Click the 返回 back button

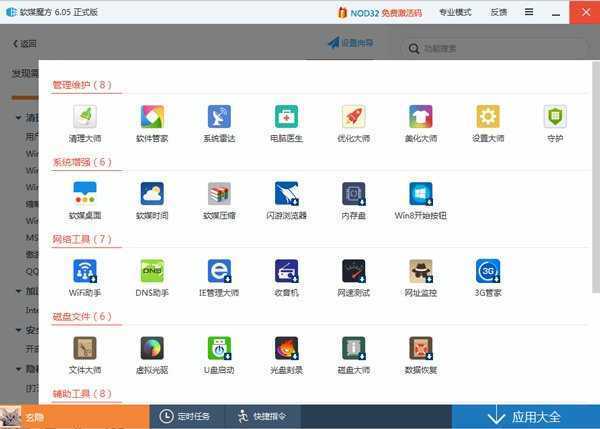tap(25, 44)
